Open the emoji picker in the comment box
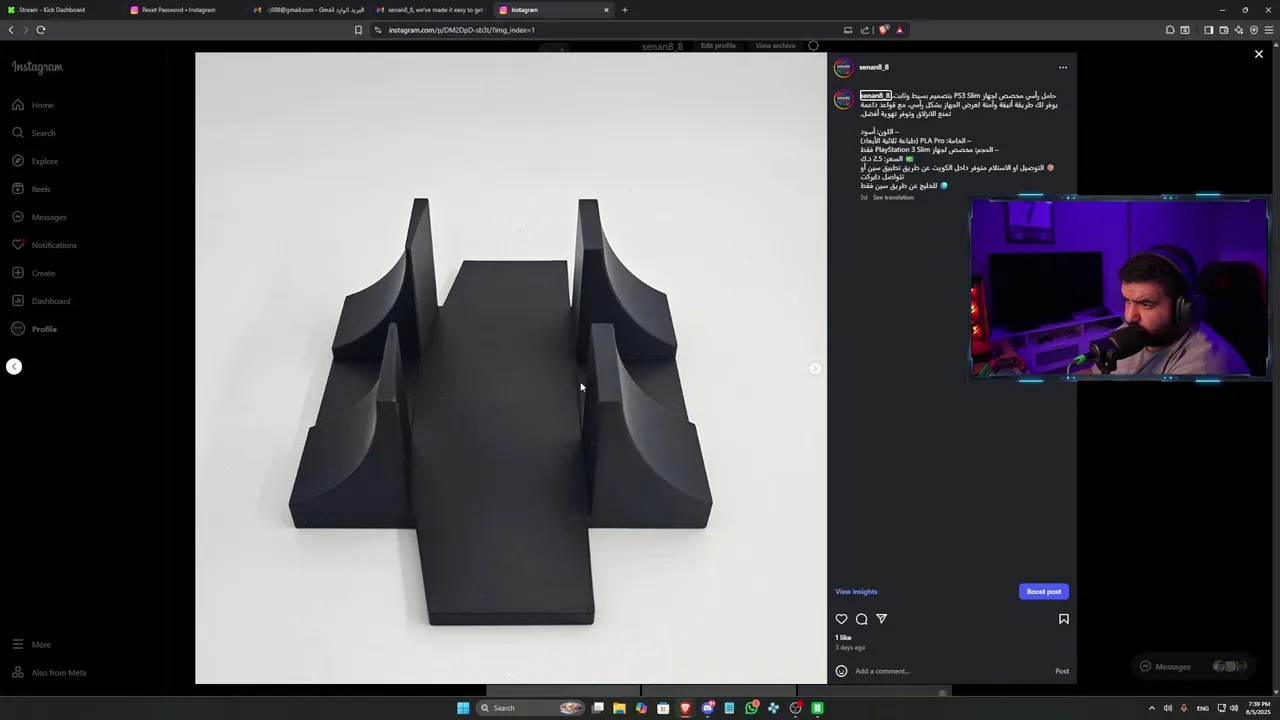Image resolution: width=1280 pixels, height=720 pixels. click(841, 671)
